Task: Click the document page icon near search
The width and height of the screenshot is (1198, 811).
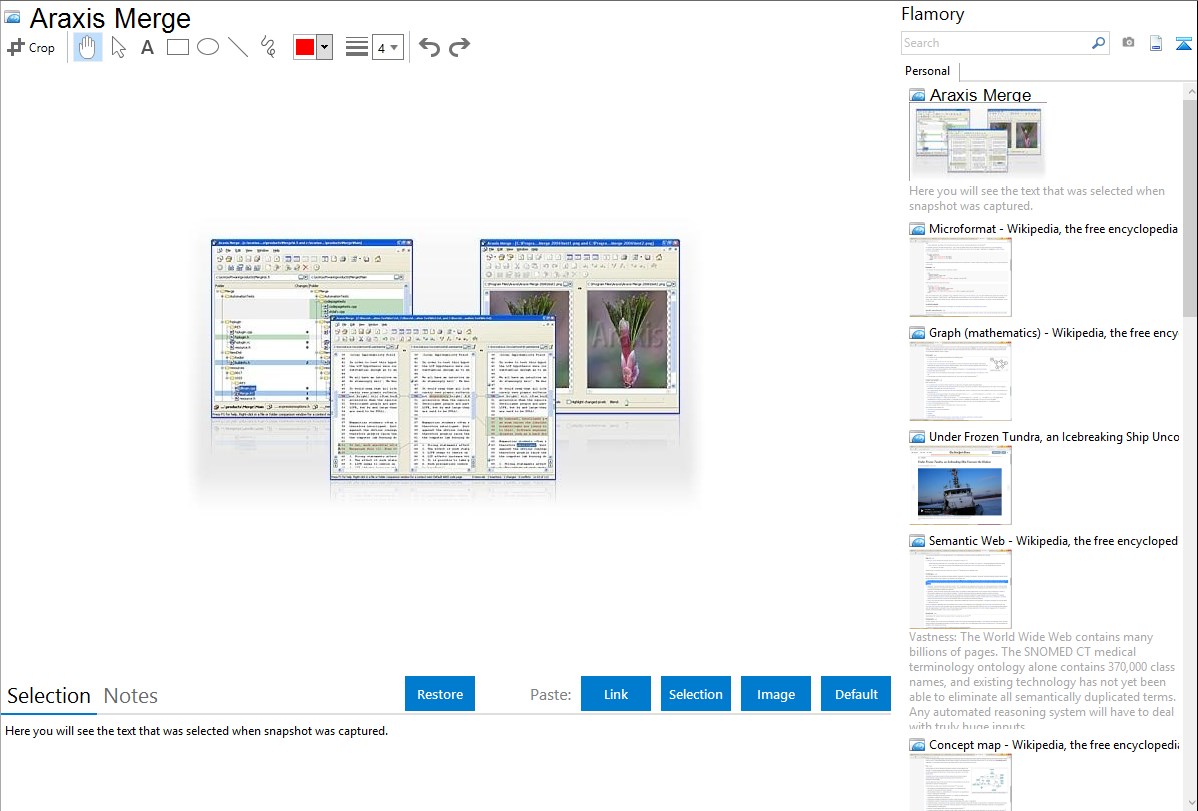Action: point(1156,43)
